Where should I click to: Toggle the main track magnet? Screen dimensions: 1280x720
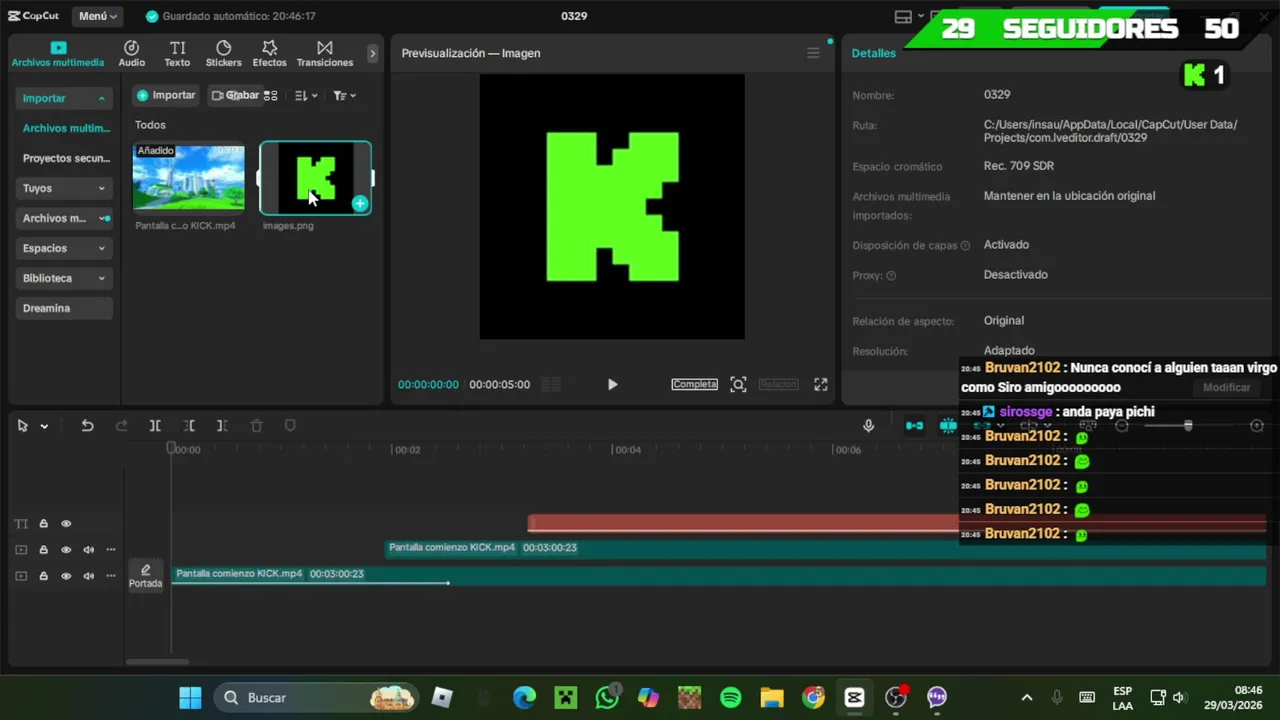914,426
